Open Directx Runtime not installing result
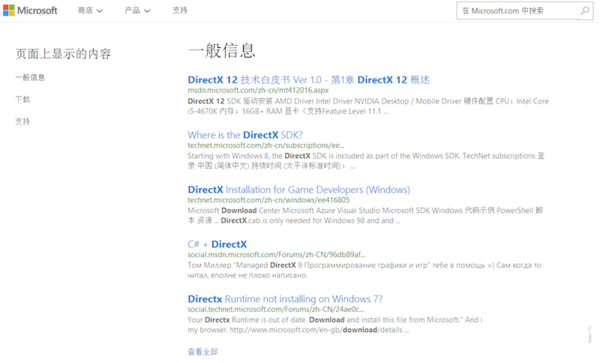Screen dimensions: 600x363 tap(285, 299)
